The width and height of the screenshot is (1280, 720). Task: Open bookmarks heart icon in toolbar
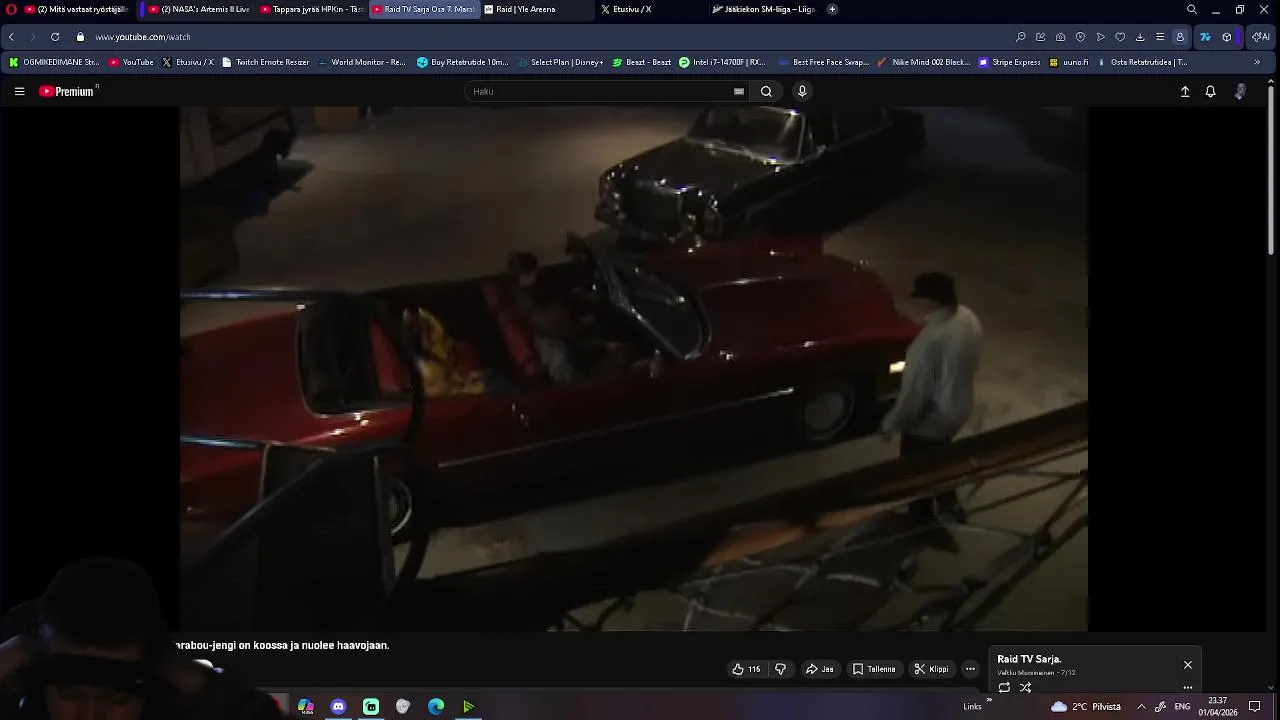[x=1120, y=37]
